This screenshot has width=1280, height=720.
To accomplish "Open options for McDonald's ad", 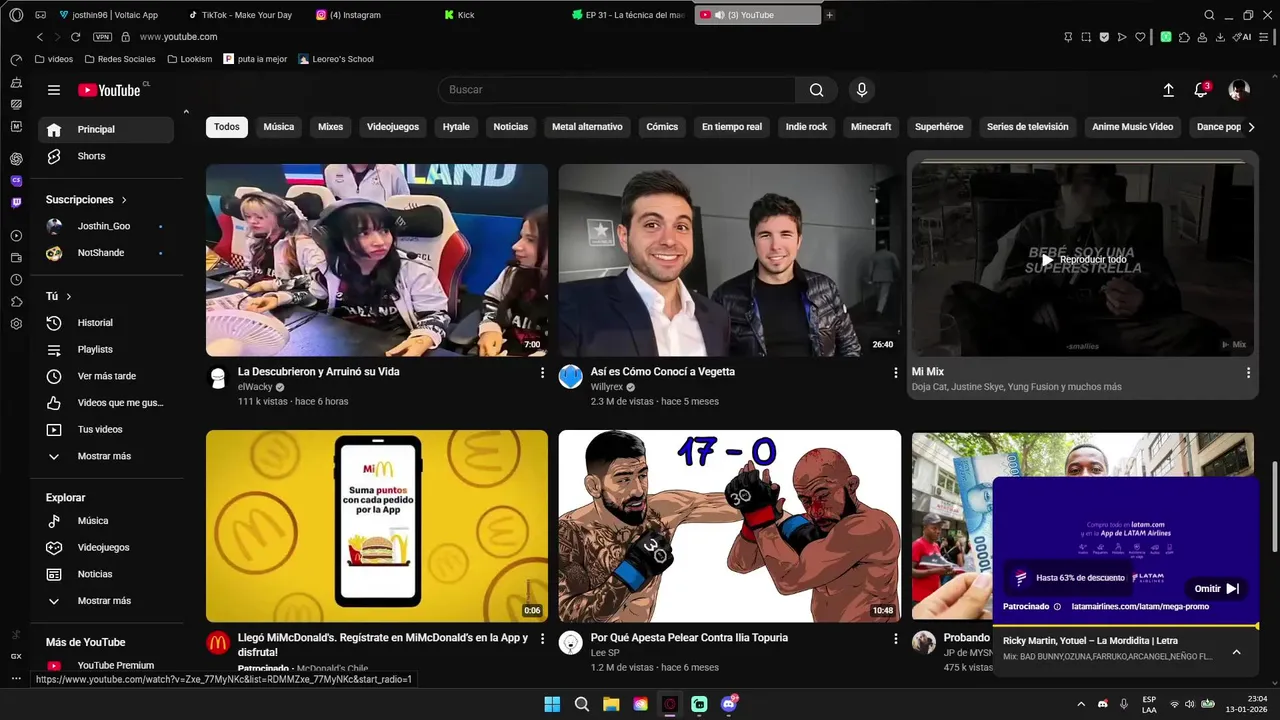I will tap(543, 638).
